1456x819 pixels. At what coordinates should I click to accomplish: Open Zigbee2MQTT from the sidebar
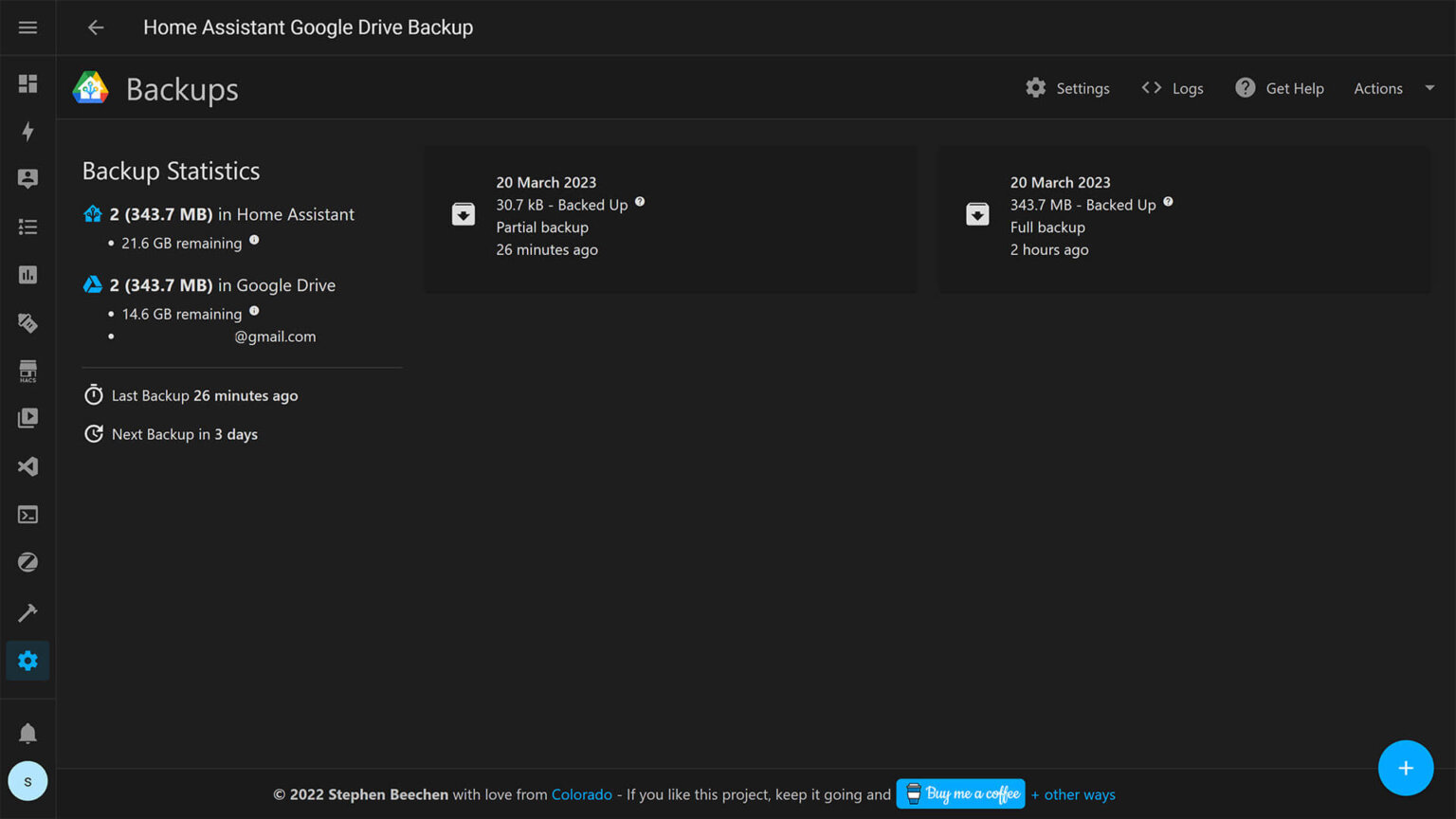click(27, 562)
